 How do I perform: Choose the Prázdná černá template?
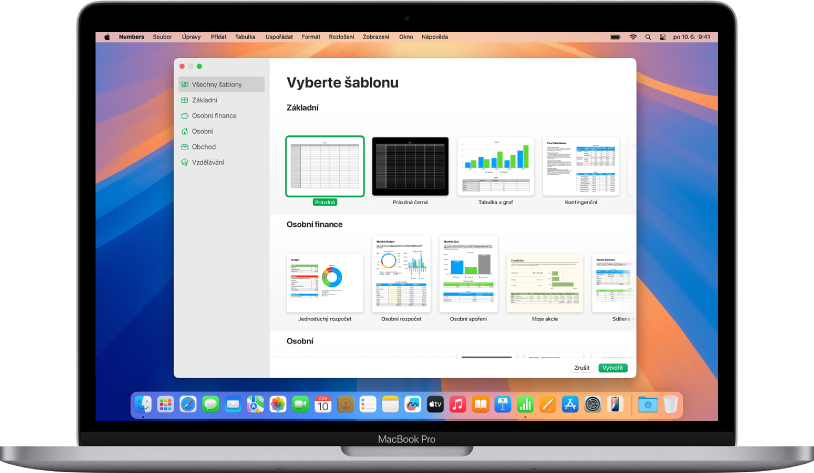(410, 166)
